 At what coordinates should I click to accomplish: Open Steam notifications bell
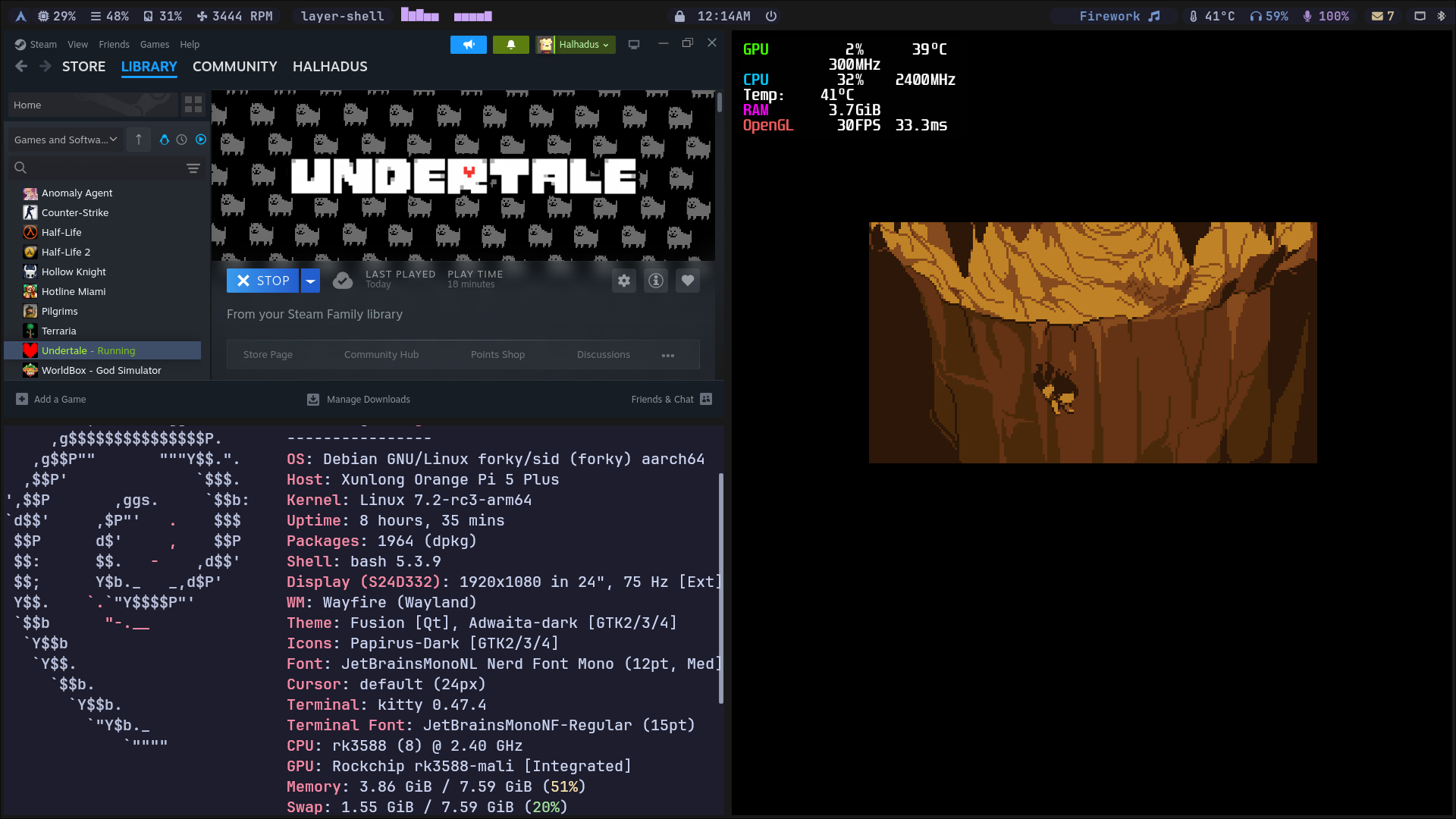click(511, 45)
